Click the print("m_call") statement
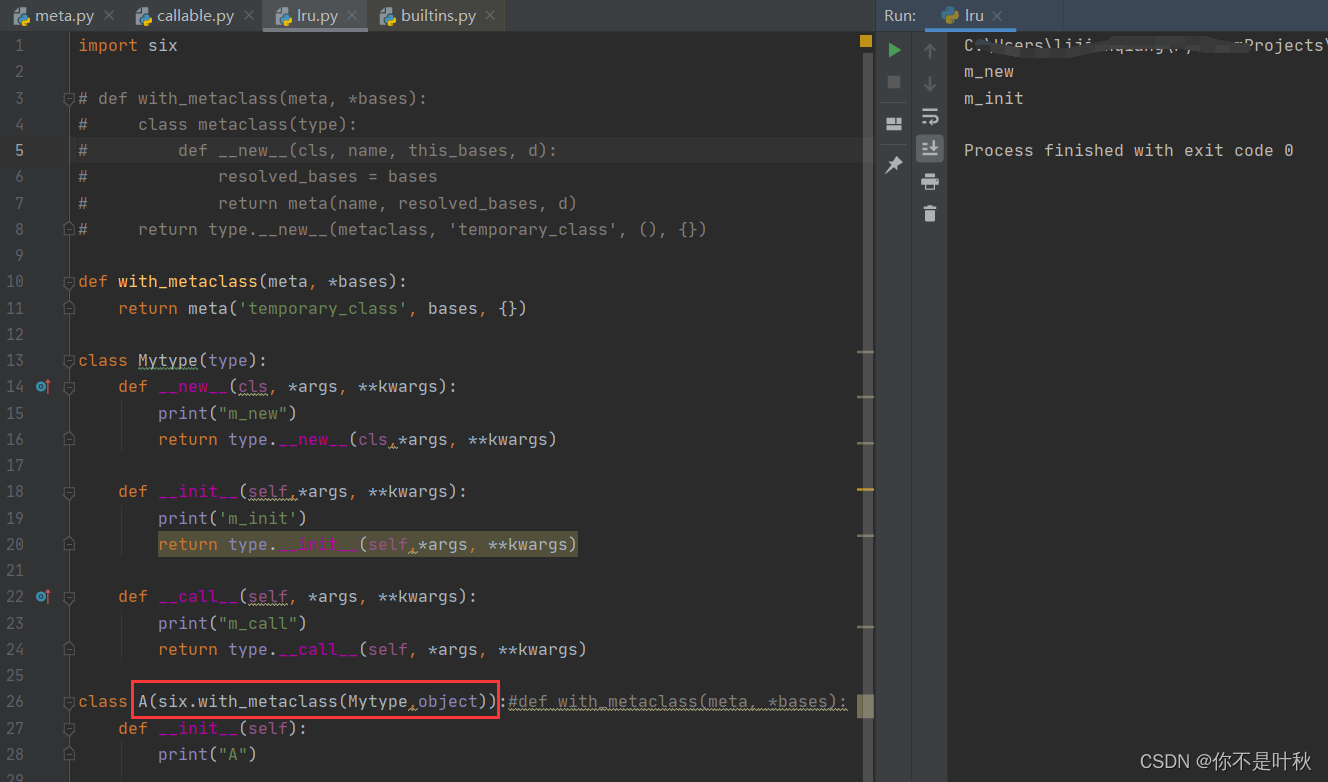The image size is (1328, 782). click(x=232, y=623)
